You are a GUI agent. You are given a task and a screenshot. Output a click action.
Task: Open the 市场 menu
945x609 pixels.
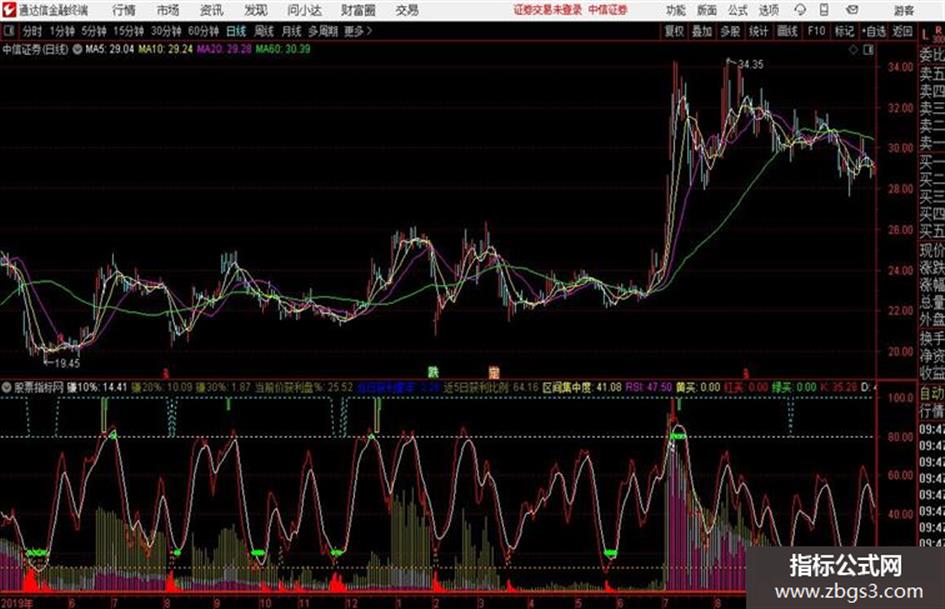coord(168,10)
